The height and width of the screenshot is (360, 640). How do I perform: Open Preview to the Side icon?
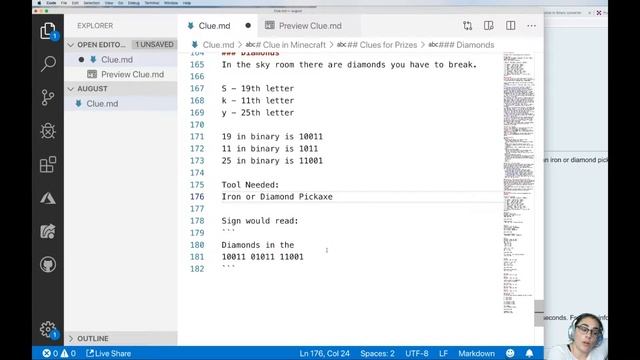[489, 26]
